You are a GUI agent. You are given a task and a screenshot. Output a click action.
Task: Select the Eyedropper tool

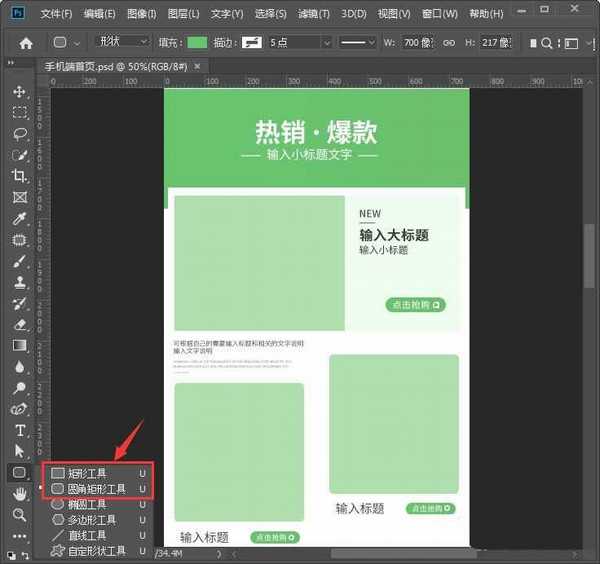pos(19,219)
